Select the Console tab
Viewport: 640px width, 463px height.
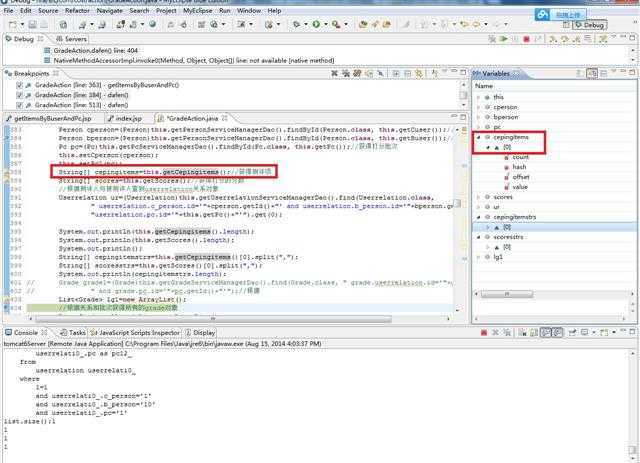pyautogui.click(x=26, y=333)
